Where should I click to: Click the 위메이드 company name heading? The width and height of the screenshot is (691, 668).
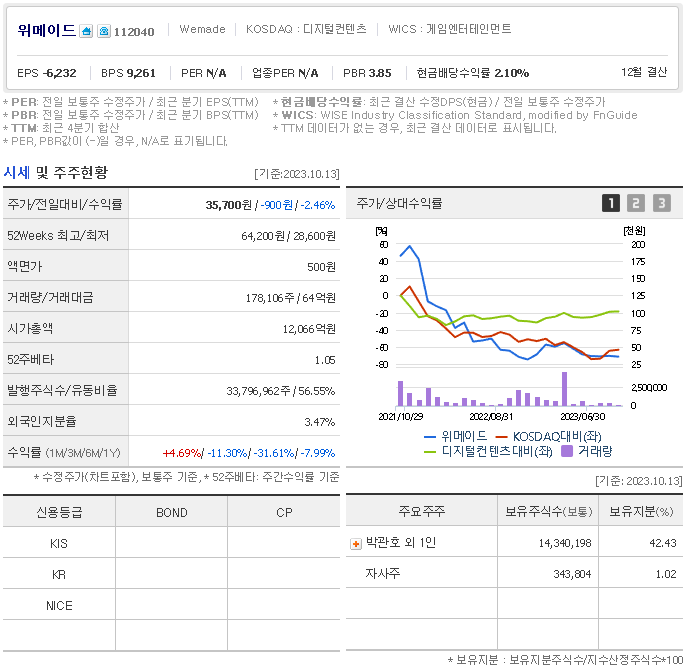tap(46, 30)
